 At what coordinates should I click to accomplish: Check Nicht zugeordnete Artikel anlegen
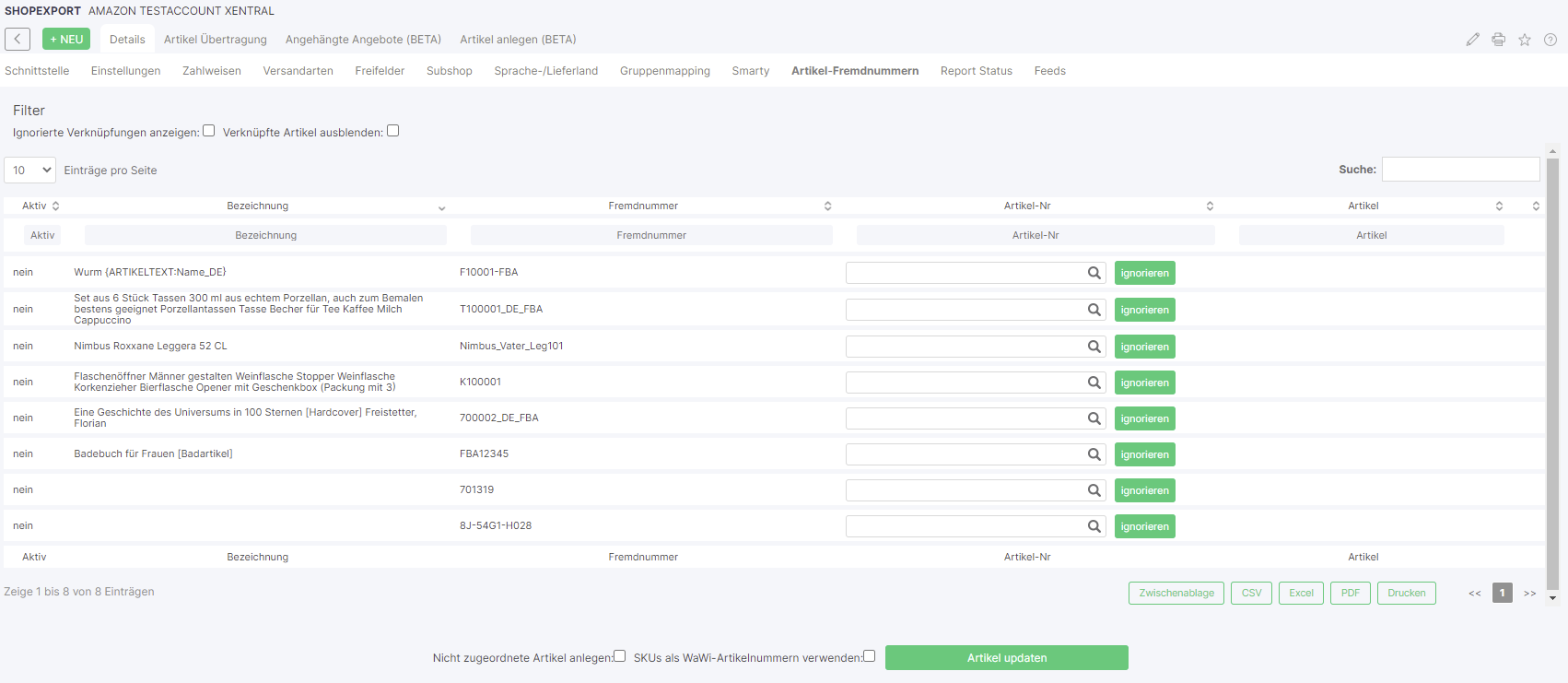(620, 656)
